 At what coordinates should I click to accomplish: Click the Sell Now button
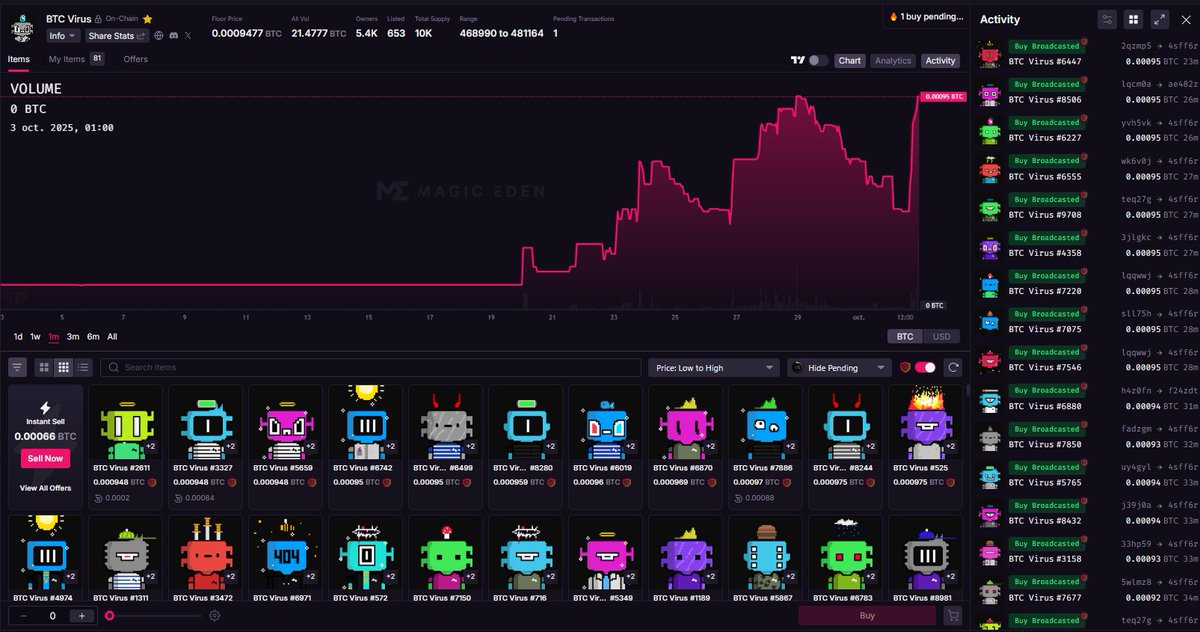[45, 458]
